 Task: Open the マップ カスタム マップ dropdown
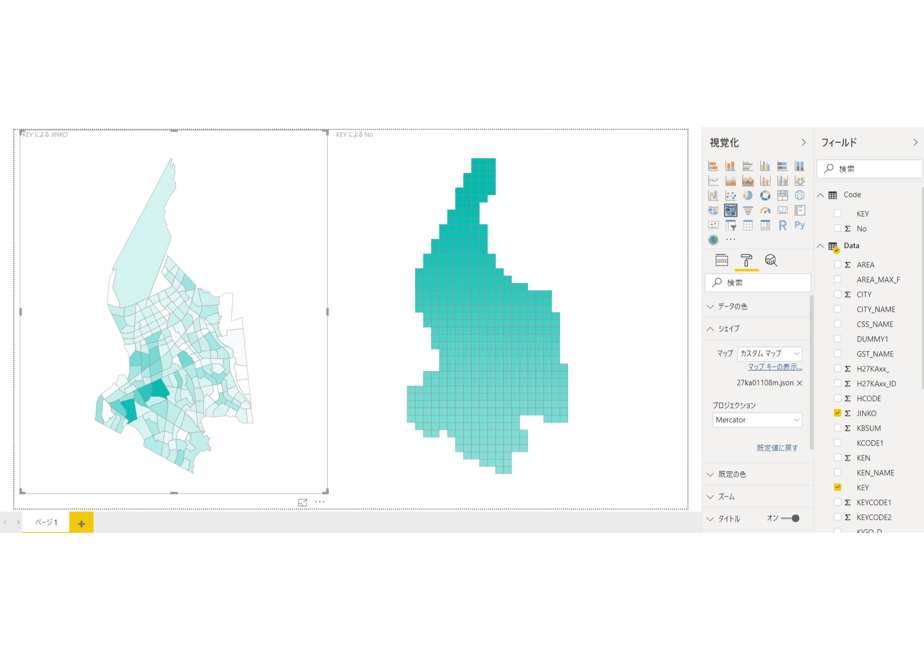coord(770,354)
